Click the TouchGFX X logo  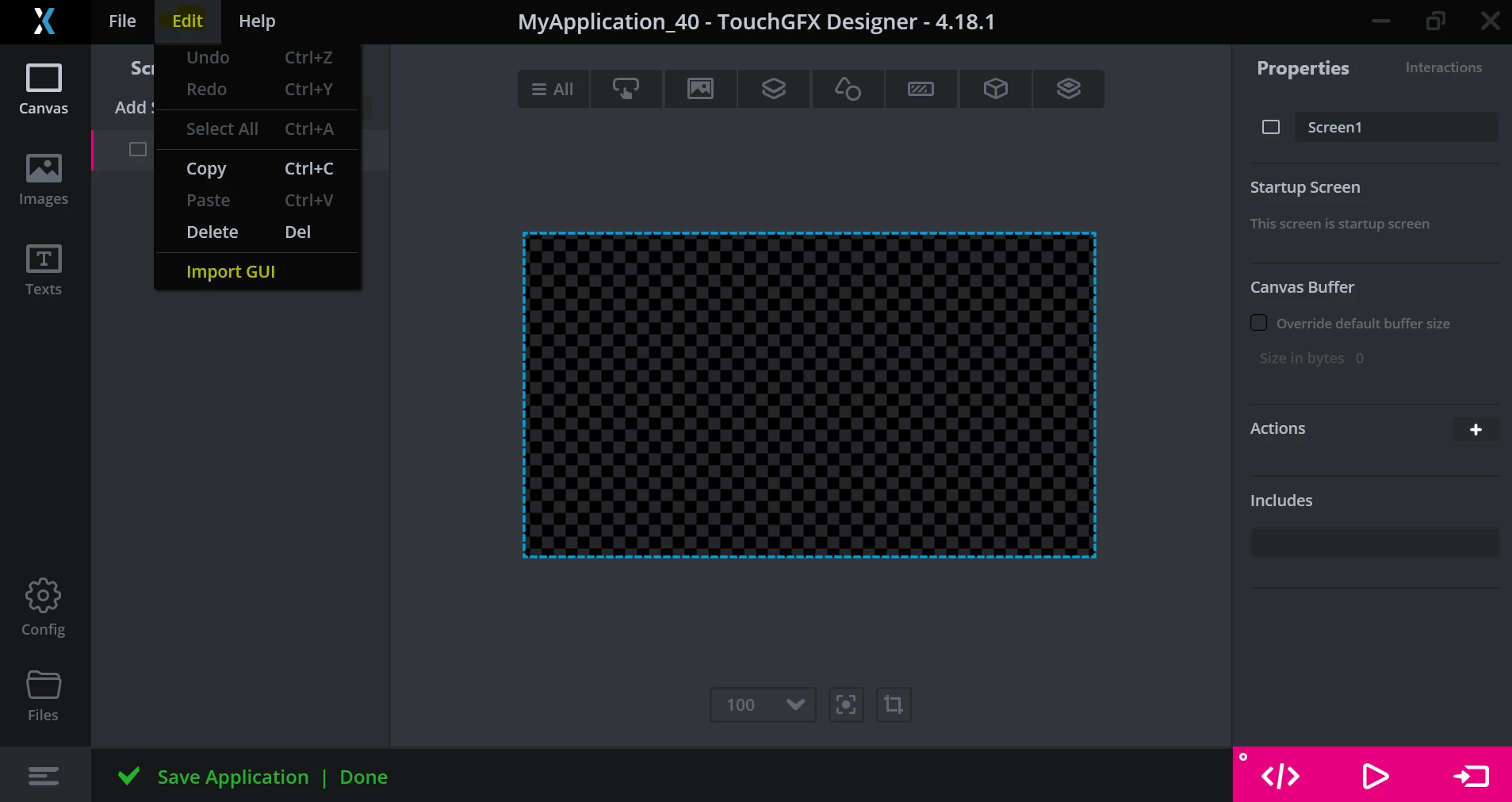(44, 21)
